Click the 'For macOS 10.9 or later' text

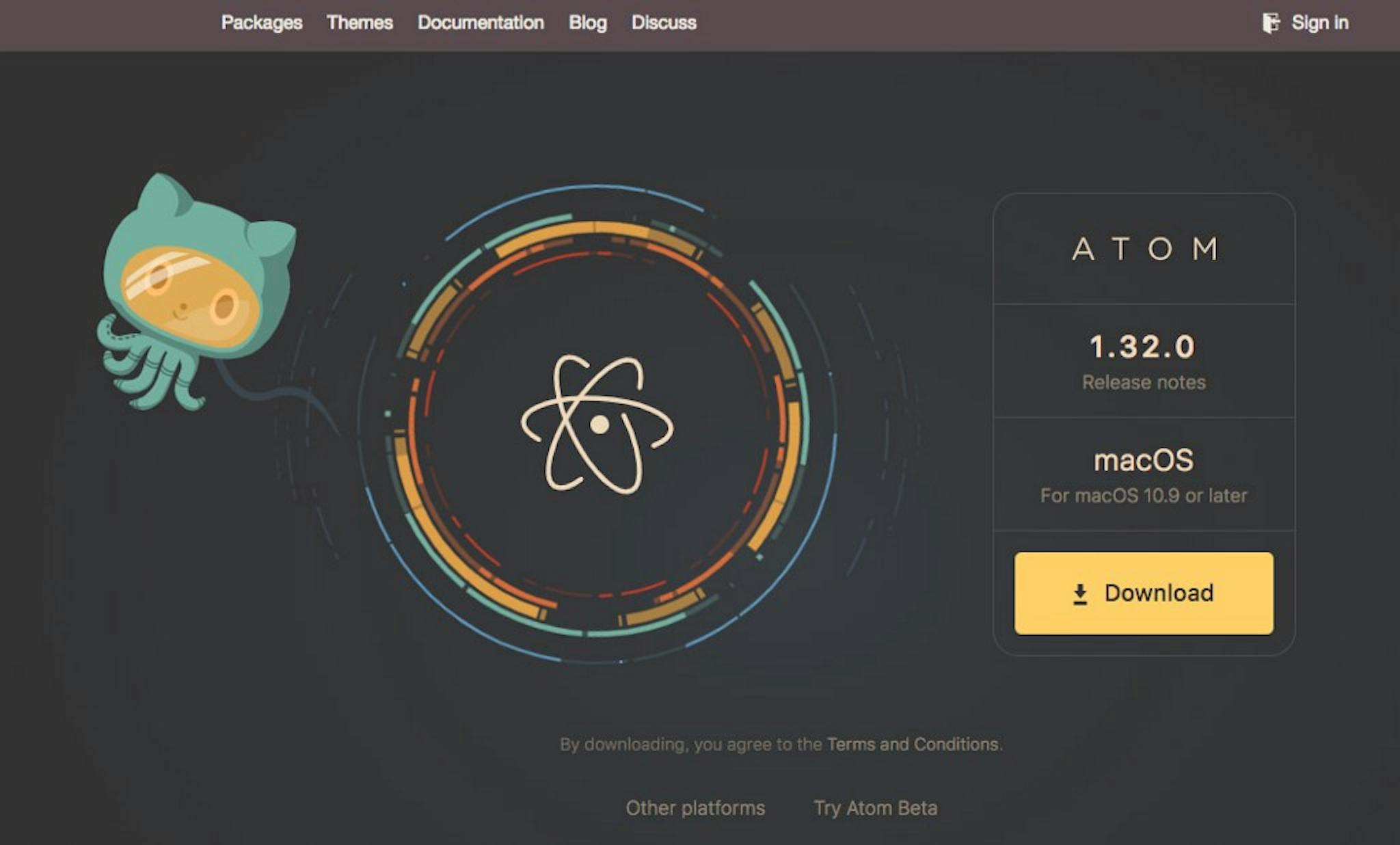pyautogui.click(x=1144, y=496)
